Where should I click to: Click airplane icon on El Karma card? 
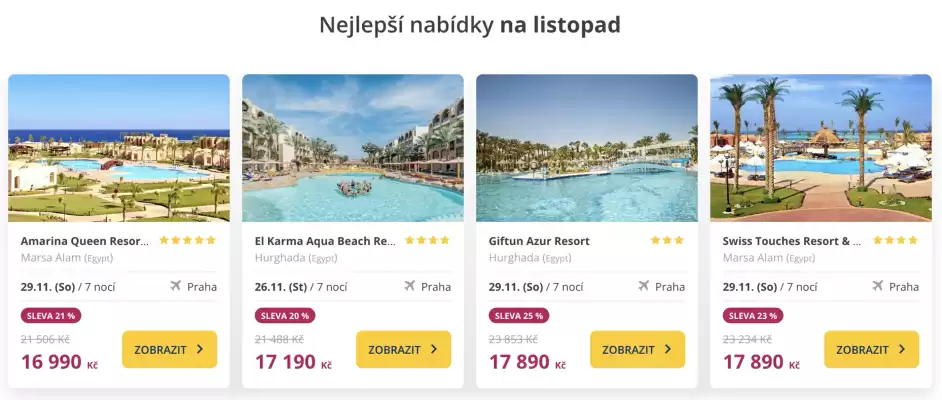(x=410, y=286)
